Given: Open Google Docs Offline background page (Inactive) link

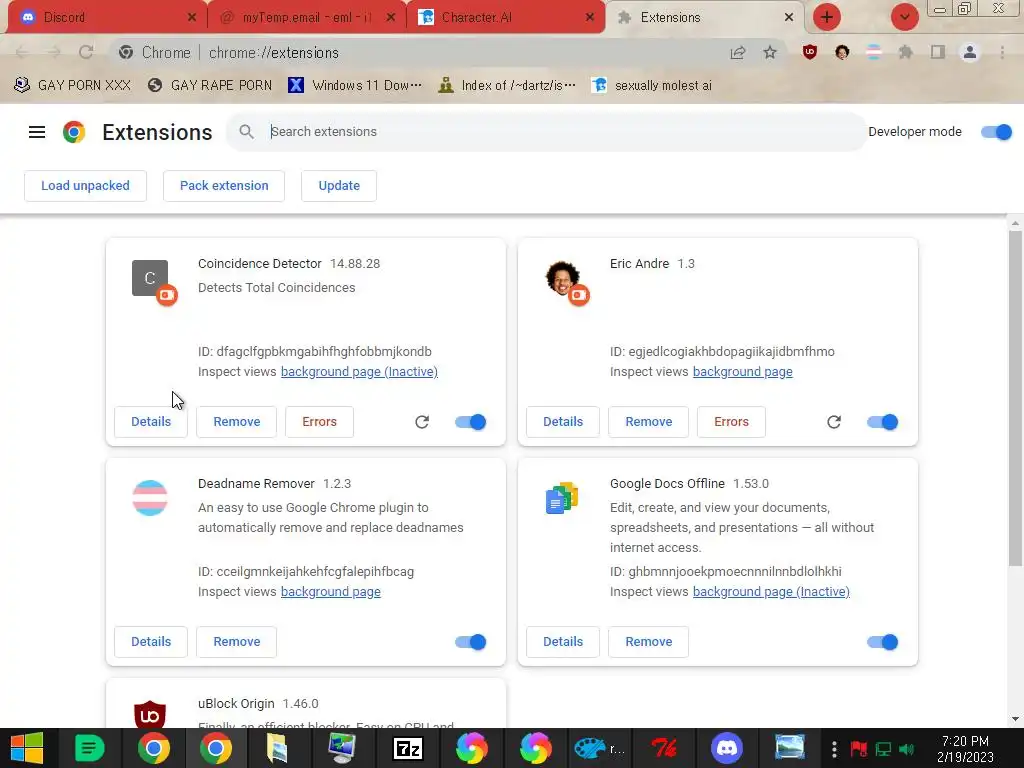Looking at the screenshot, I should [x=771, y=592].
